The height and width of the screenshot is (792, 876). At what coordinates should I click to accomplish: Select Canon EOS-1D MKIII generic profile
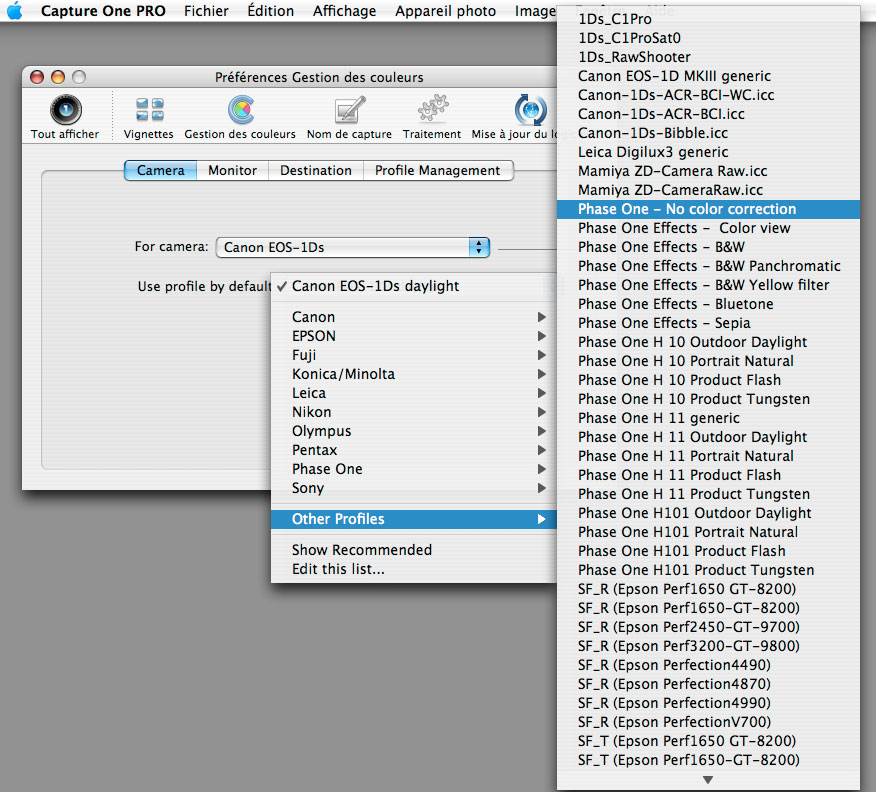(x=708, y=76)
